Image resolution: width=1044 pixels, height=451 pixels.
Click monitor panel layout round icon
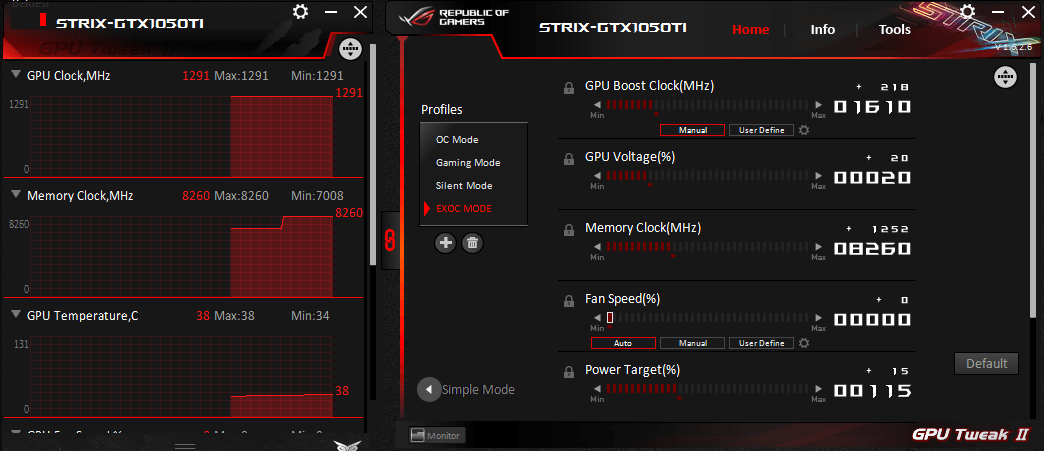pos(350,49)
